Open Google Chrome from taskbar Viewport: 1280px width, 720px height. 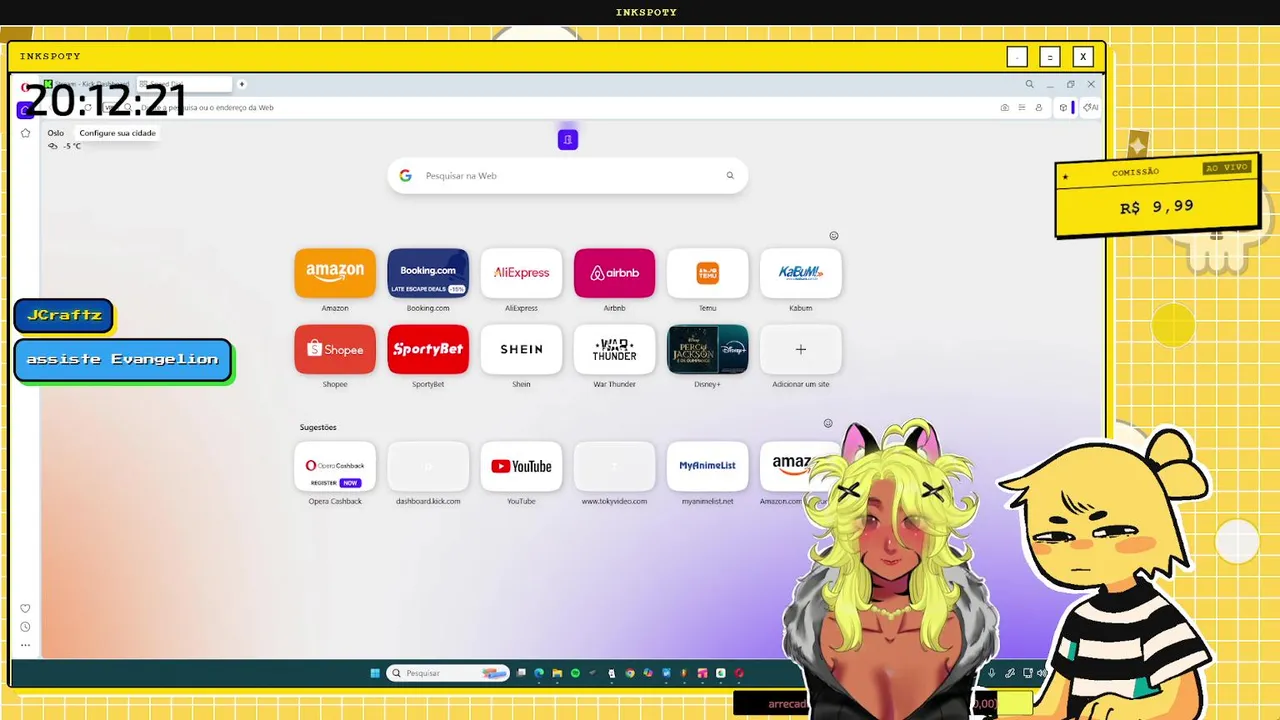[630, 673]
